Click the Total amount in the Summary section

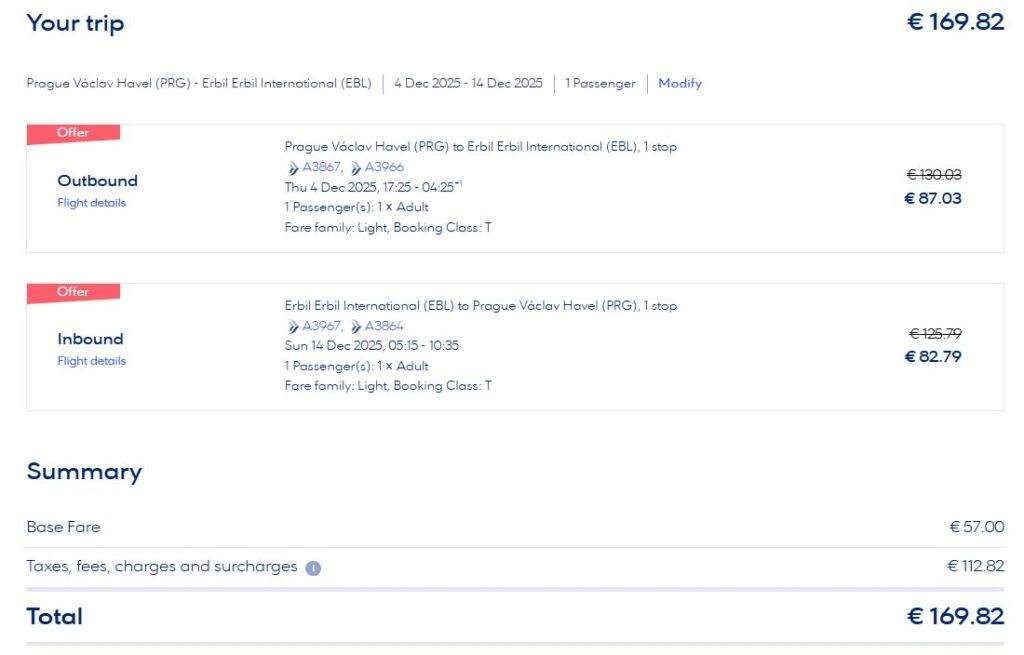pos(955,616)
